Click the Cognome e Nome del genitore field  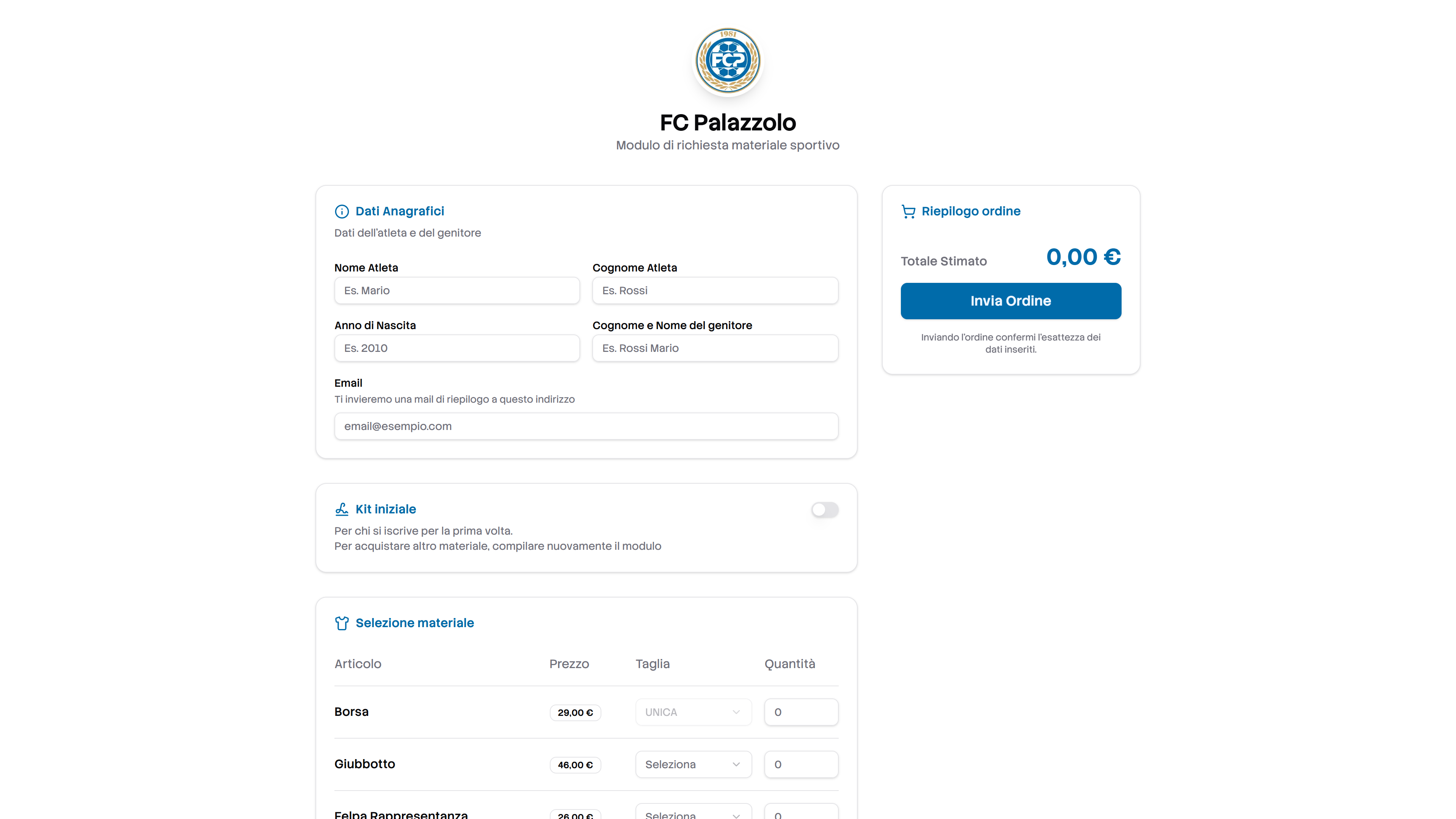click(x=715, y=348)
